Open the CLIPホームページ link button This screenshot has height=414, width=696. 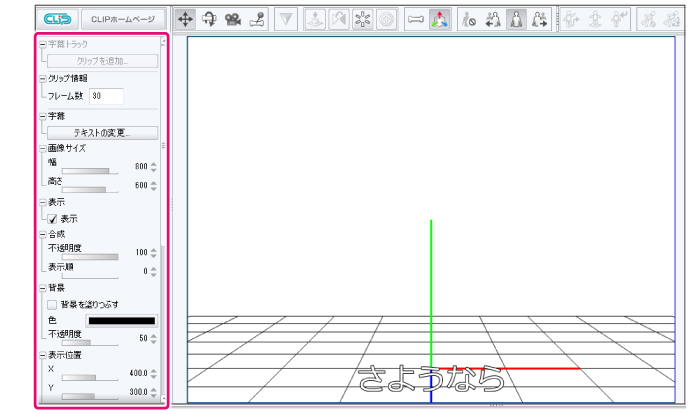pyautogui.click(x=123, y=19)
